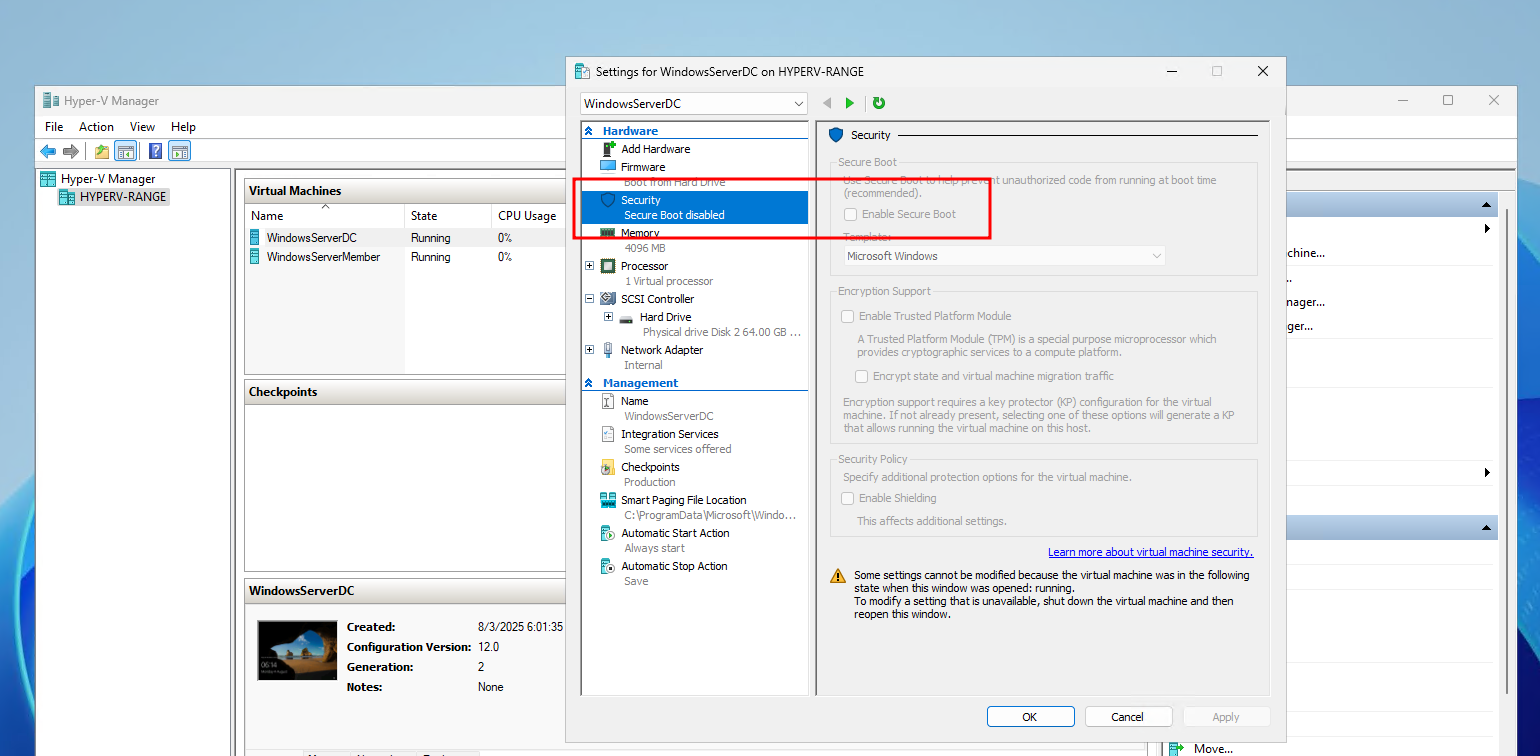Screen dimensions: 1540x756
Task: Click Back arrow in Hyper-V Manager toolbar
Action: coord(48,151)
